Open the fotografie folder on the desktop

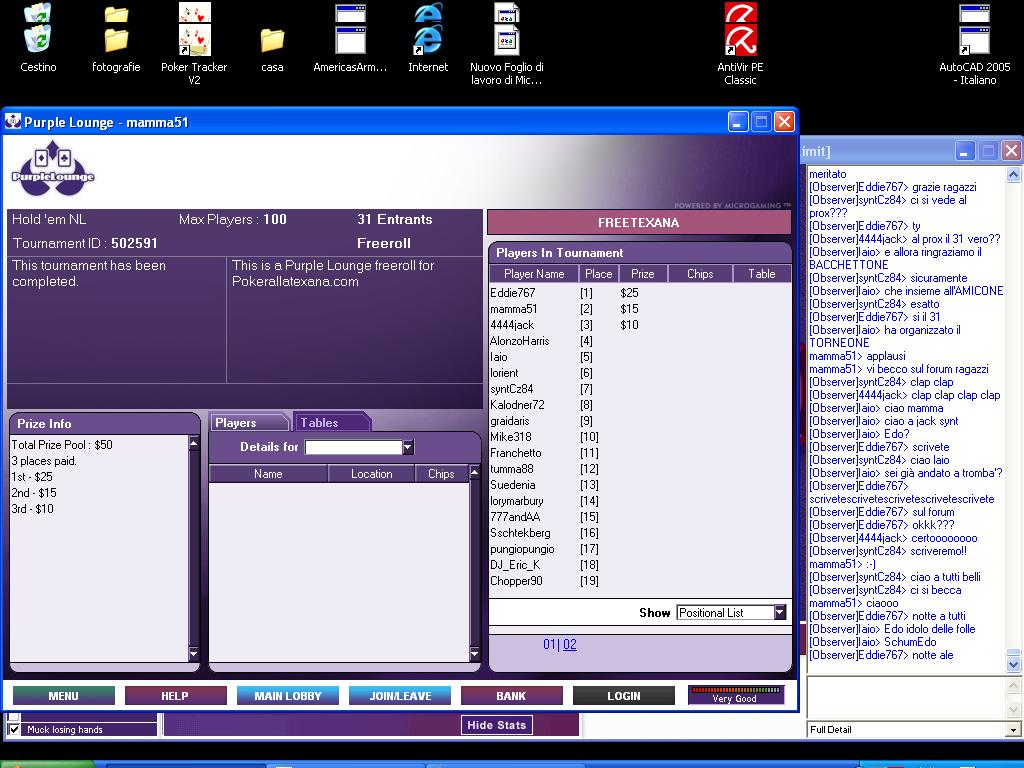click(x=116, y=39)
